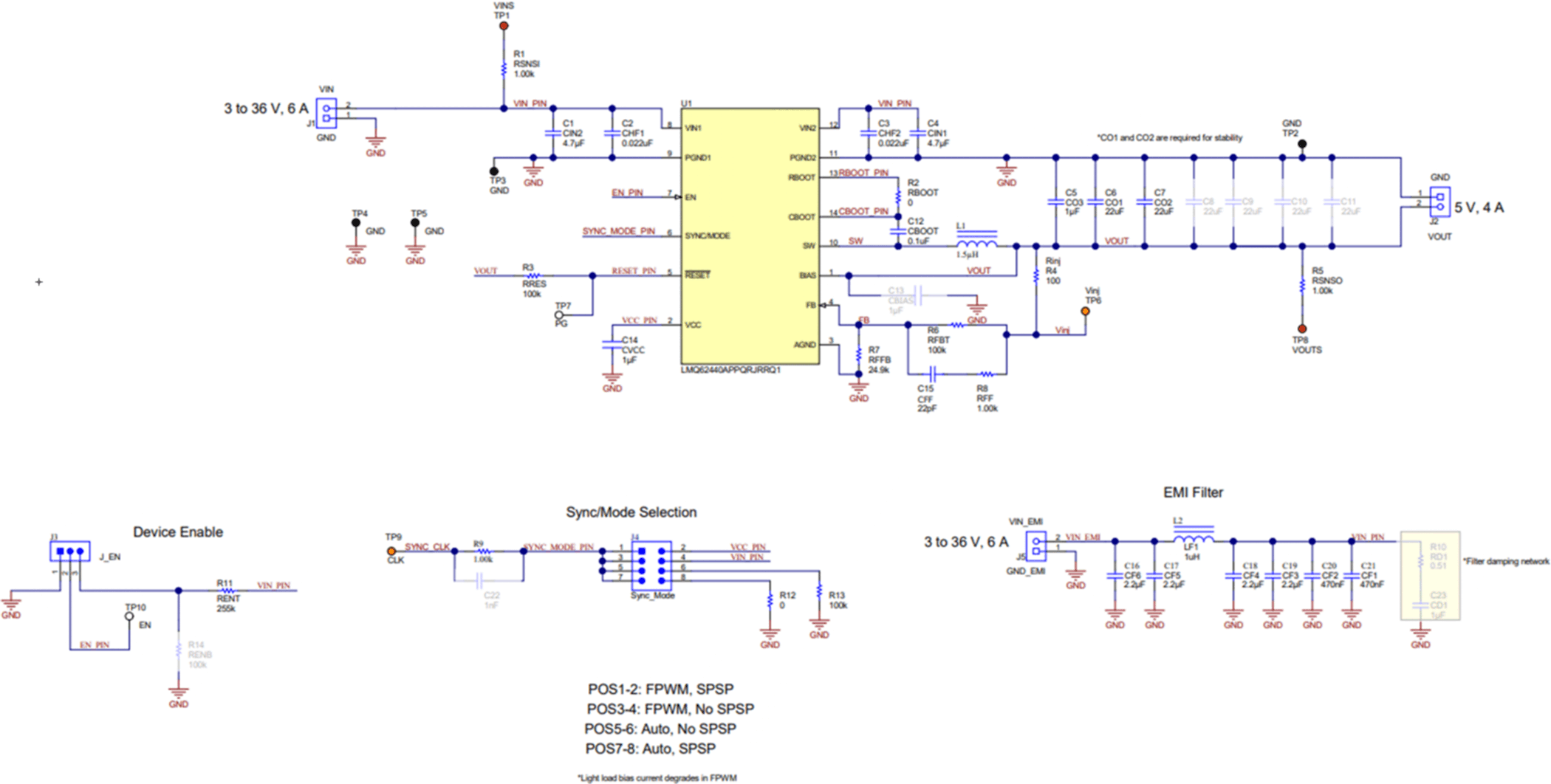Screen dimensions: 1551x784
Task: Select capacitor C16 CF6 symbol
Action: [1115, 576]
